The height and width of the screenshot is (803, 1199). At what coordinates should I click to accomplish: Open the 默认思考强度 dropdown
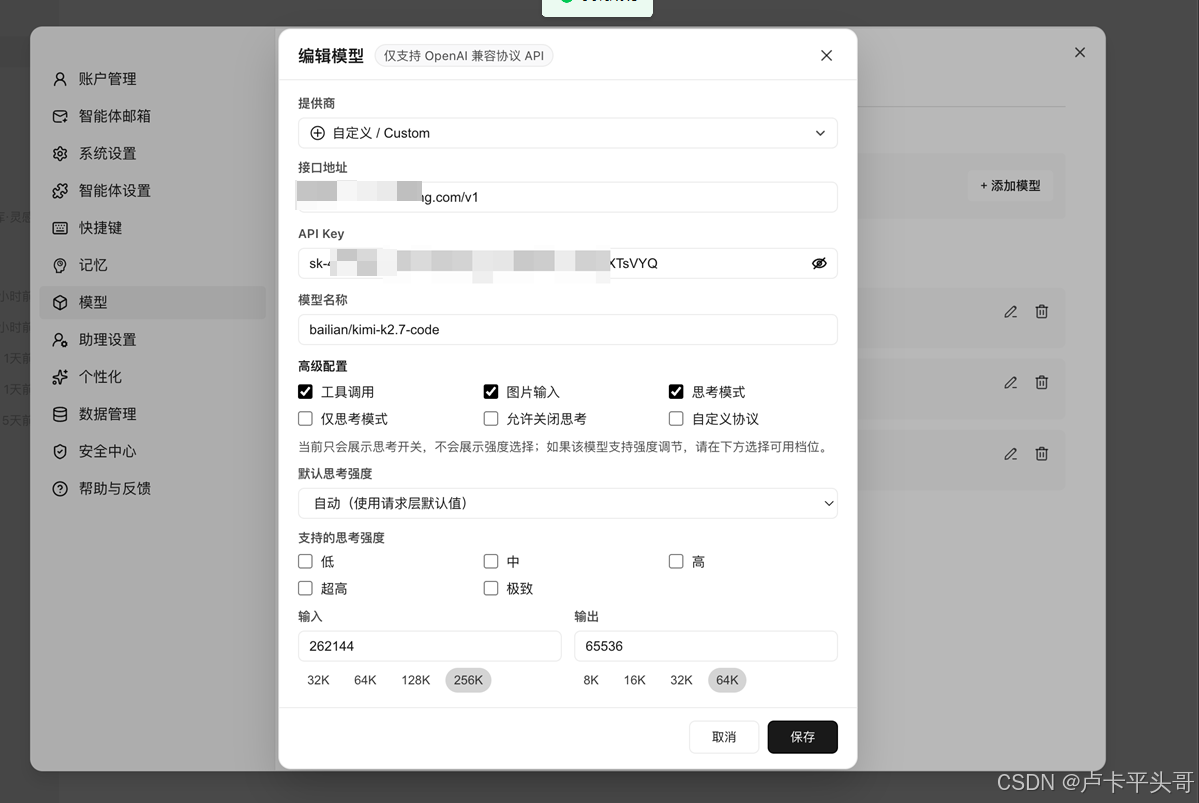(567, 503)
